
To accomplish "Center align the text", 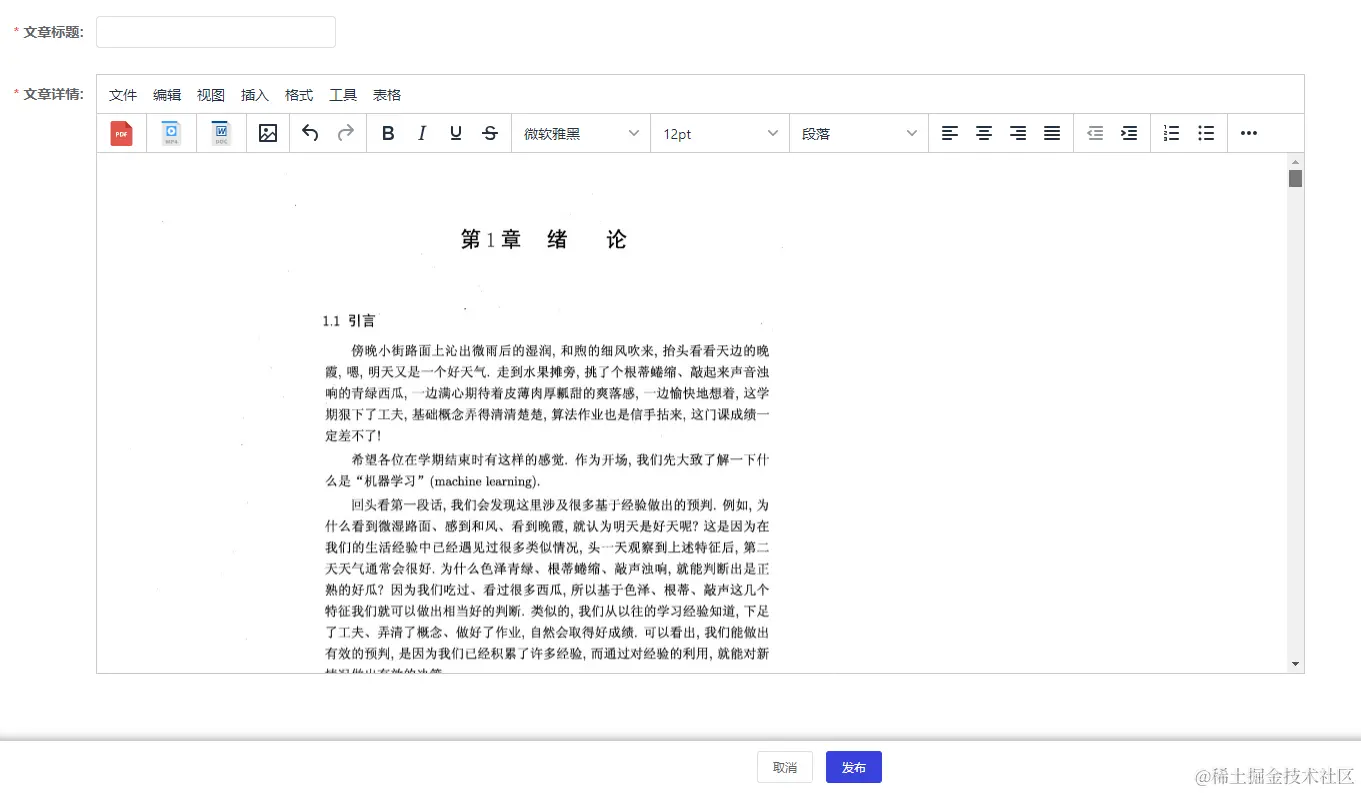I will click(x=984, y=133).
